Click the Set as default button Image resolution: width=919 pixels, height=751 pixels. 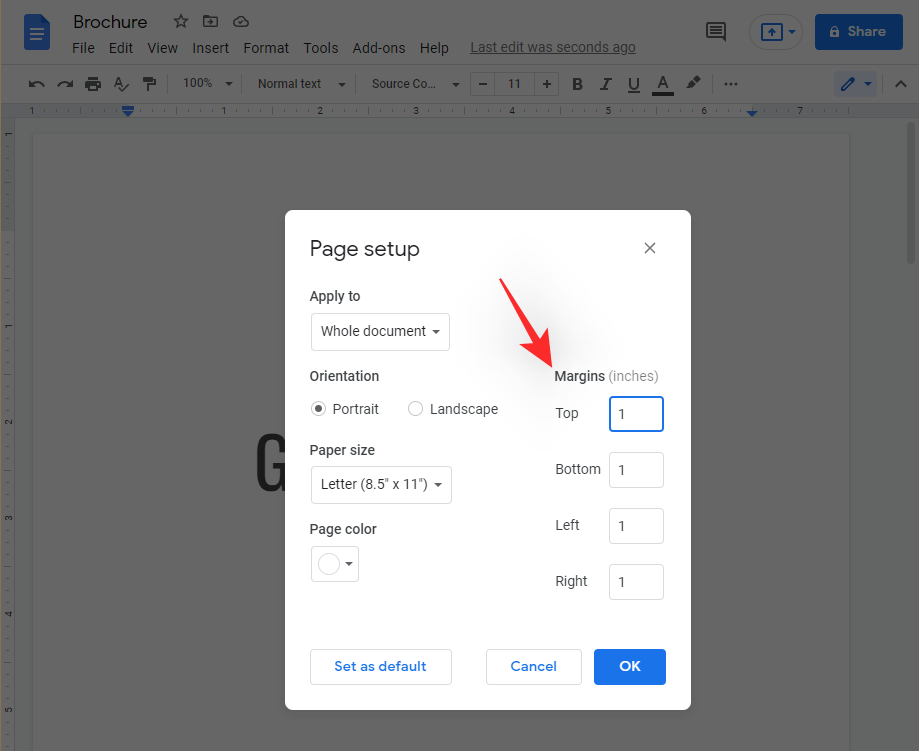tap(380, 667)
